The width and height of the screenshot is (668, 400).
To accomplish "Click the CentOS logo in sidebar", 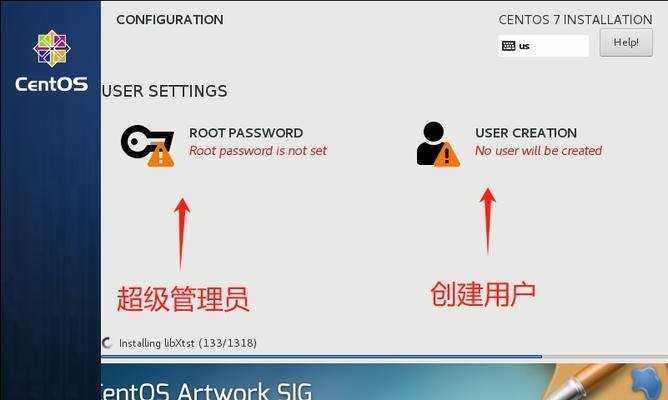I will click(52, 48).
